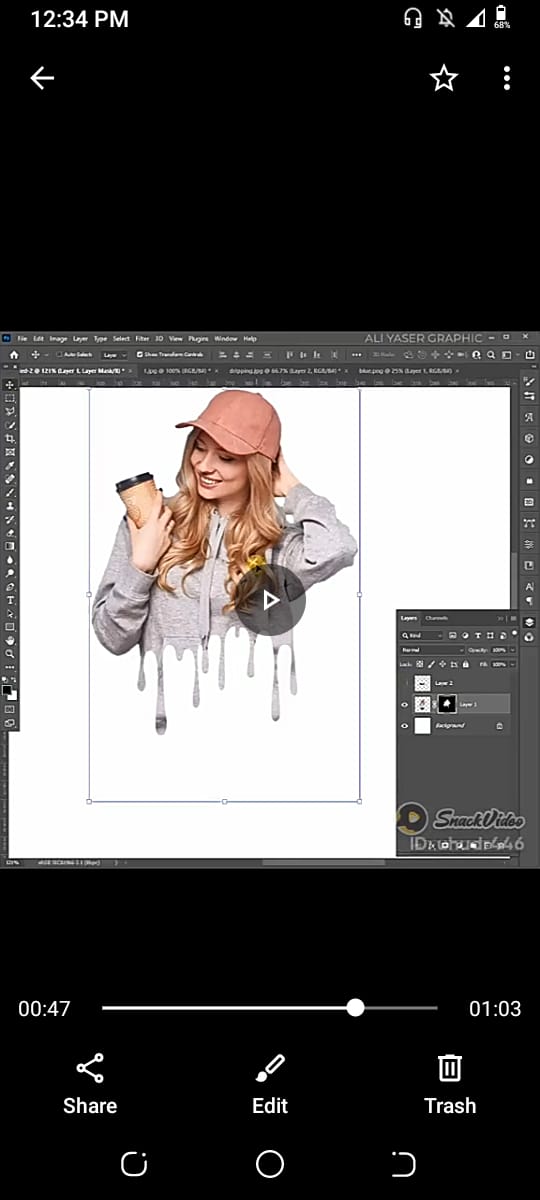The height and width of the screenshot is (1200, 540).
Task: Tap the Edit button
Action: click(270, 1084)
